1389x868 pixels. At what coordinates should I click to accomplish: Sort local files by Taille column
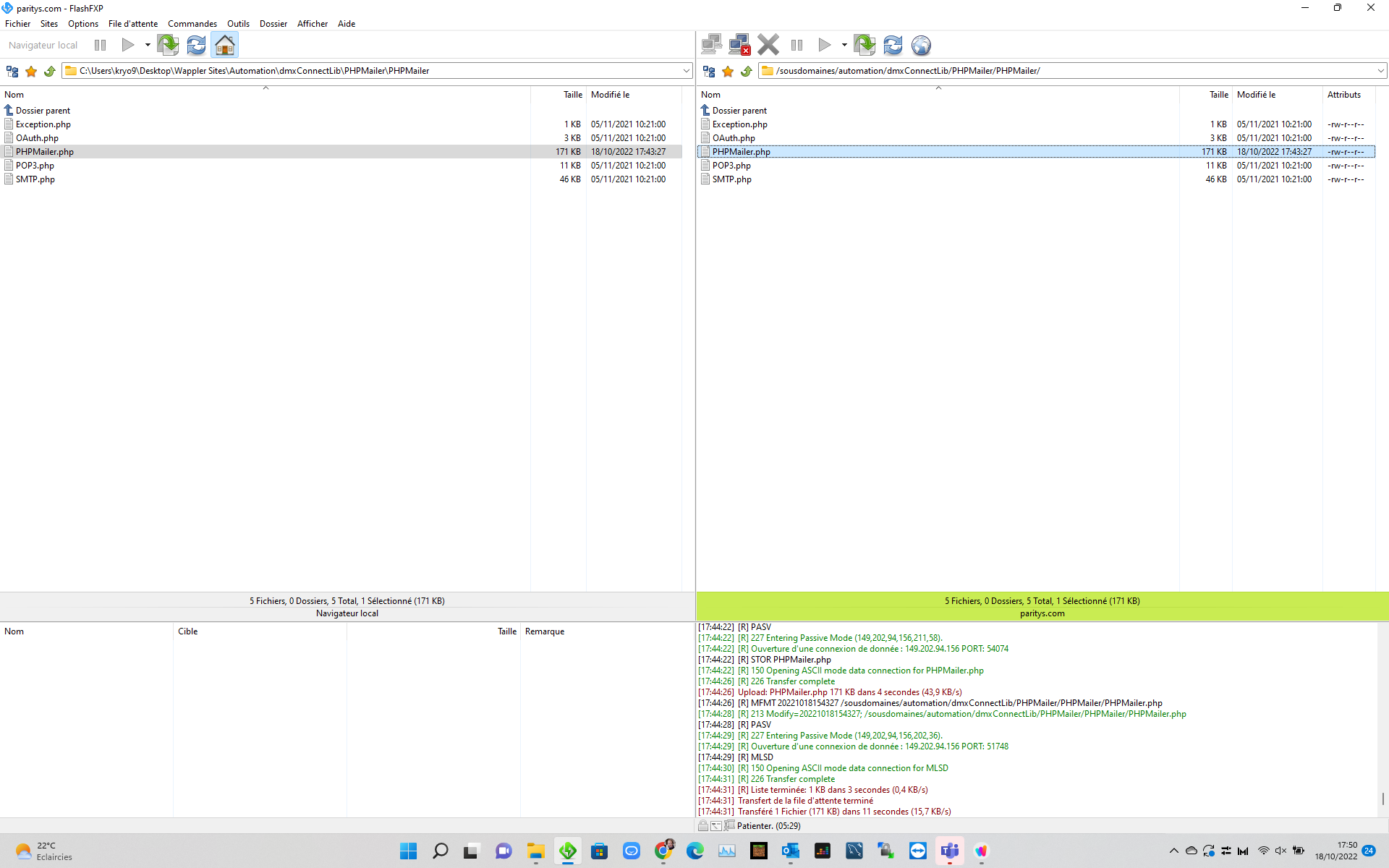572,95
